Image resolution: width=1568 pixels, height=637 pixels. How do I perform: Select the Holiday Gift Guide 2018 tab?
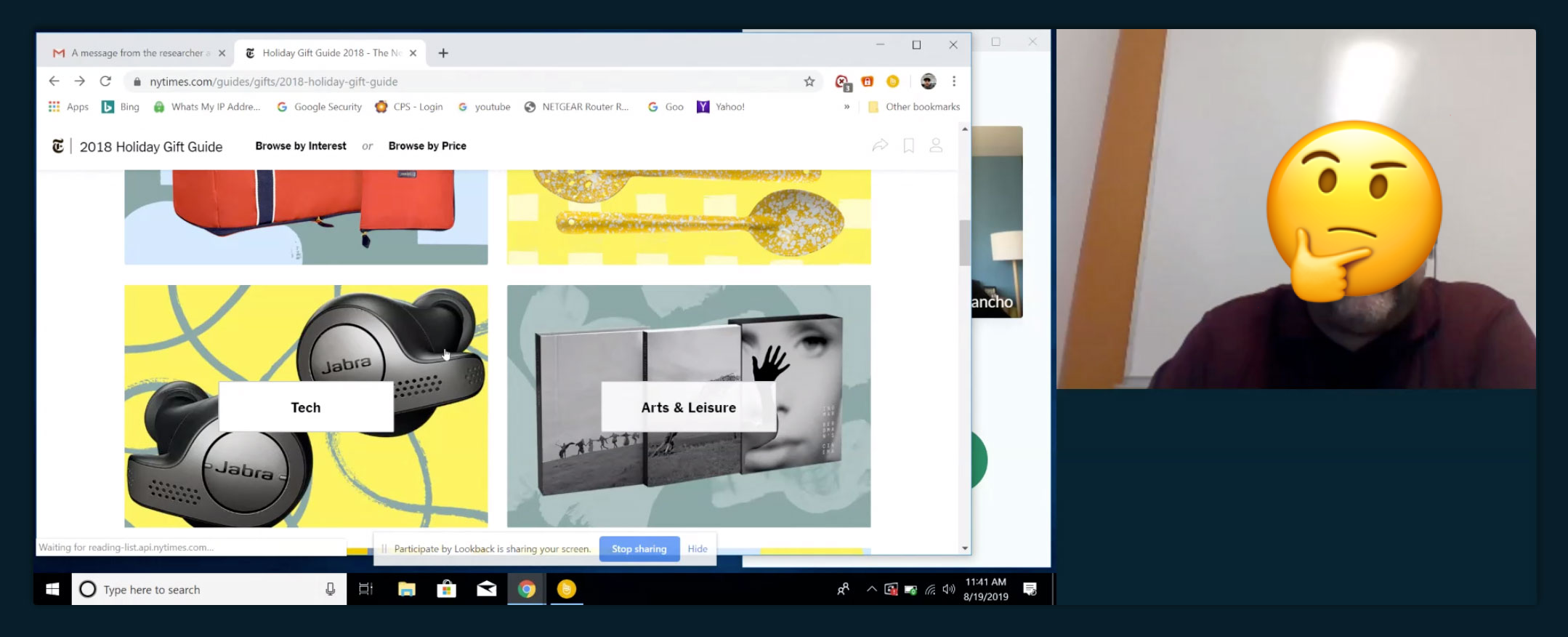331,53
